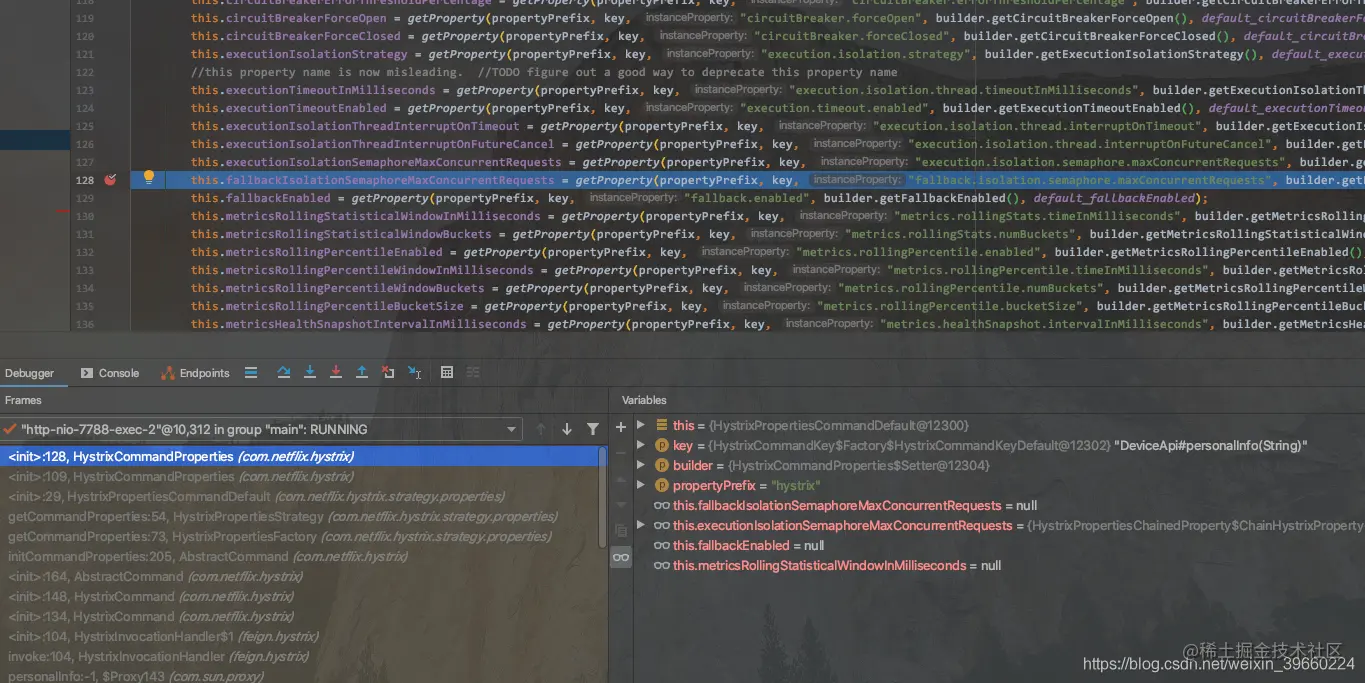
Task: Click the line 122 TODO comment
Action: pyautogui.click(x=544, y=72)
